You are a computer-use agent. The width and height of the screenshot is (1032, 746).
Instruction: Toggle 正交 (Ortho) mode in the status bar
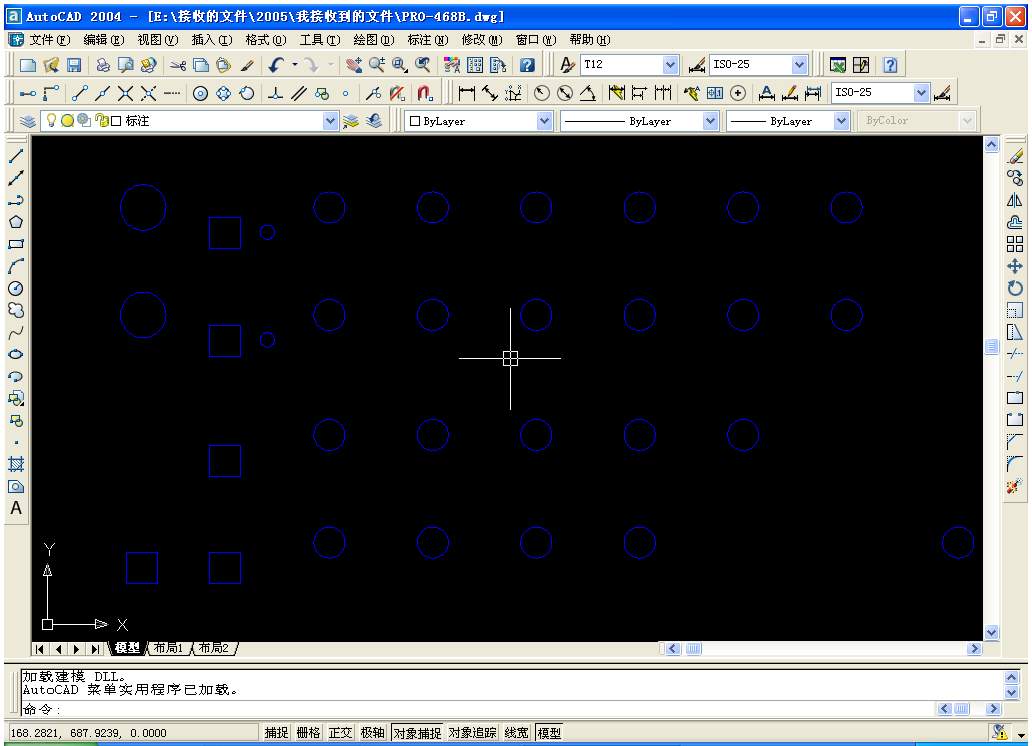[340, 733]
